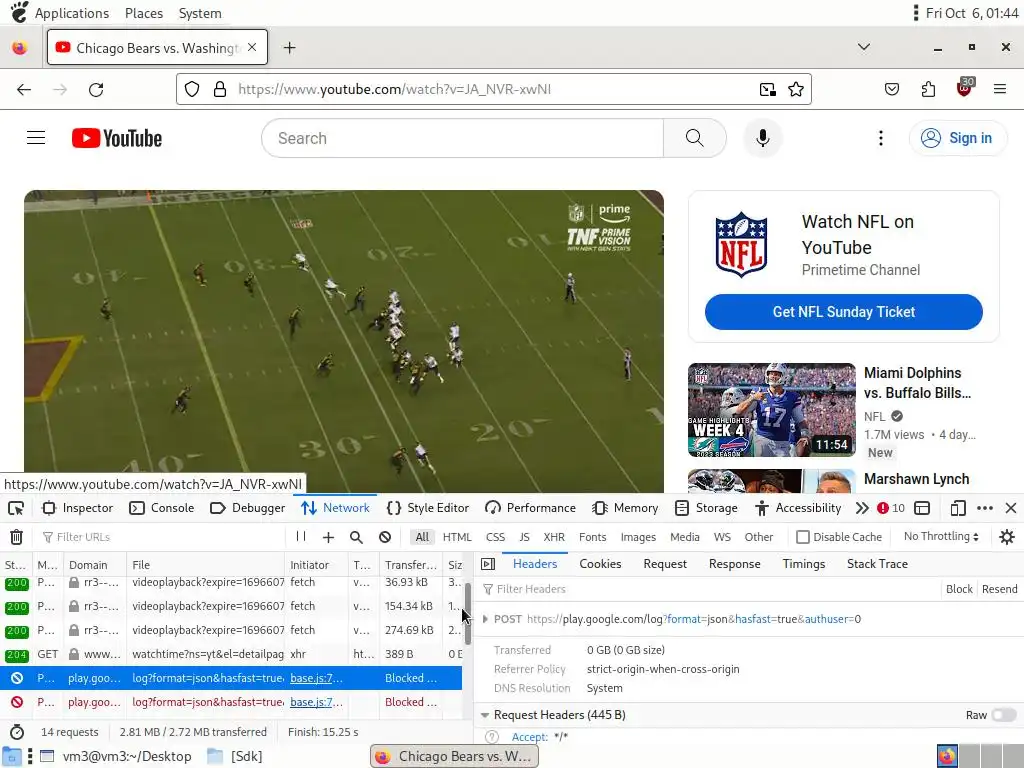The width and height of the screenshot is (1024, 768).
Task: Open the Firefox extensions puzzle icon
Action: (x=928, y=89)
